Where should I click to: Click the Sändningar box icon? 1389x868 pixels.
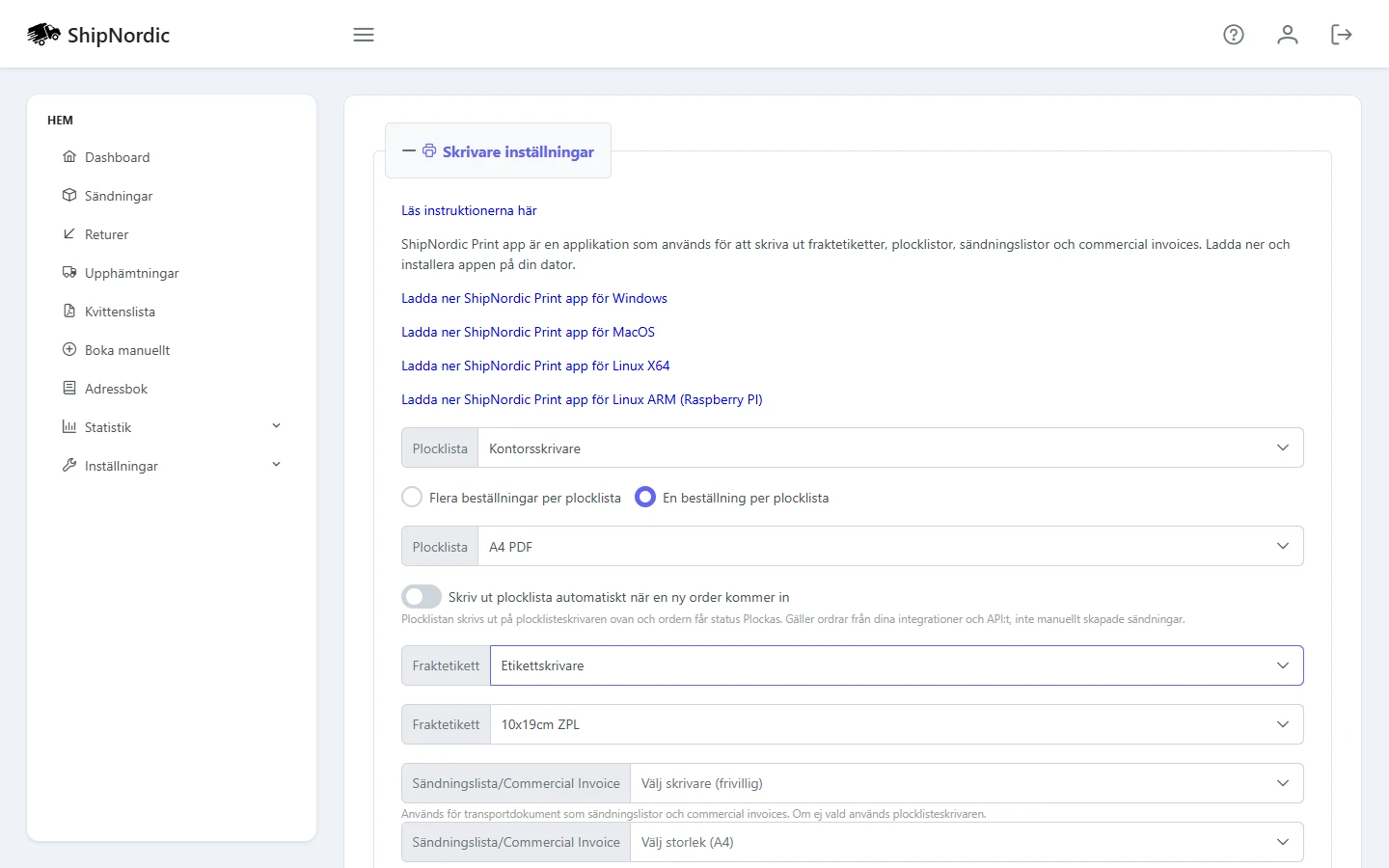(69, 195)
